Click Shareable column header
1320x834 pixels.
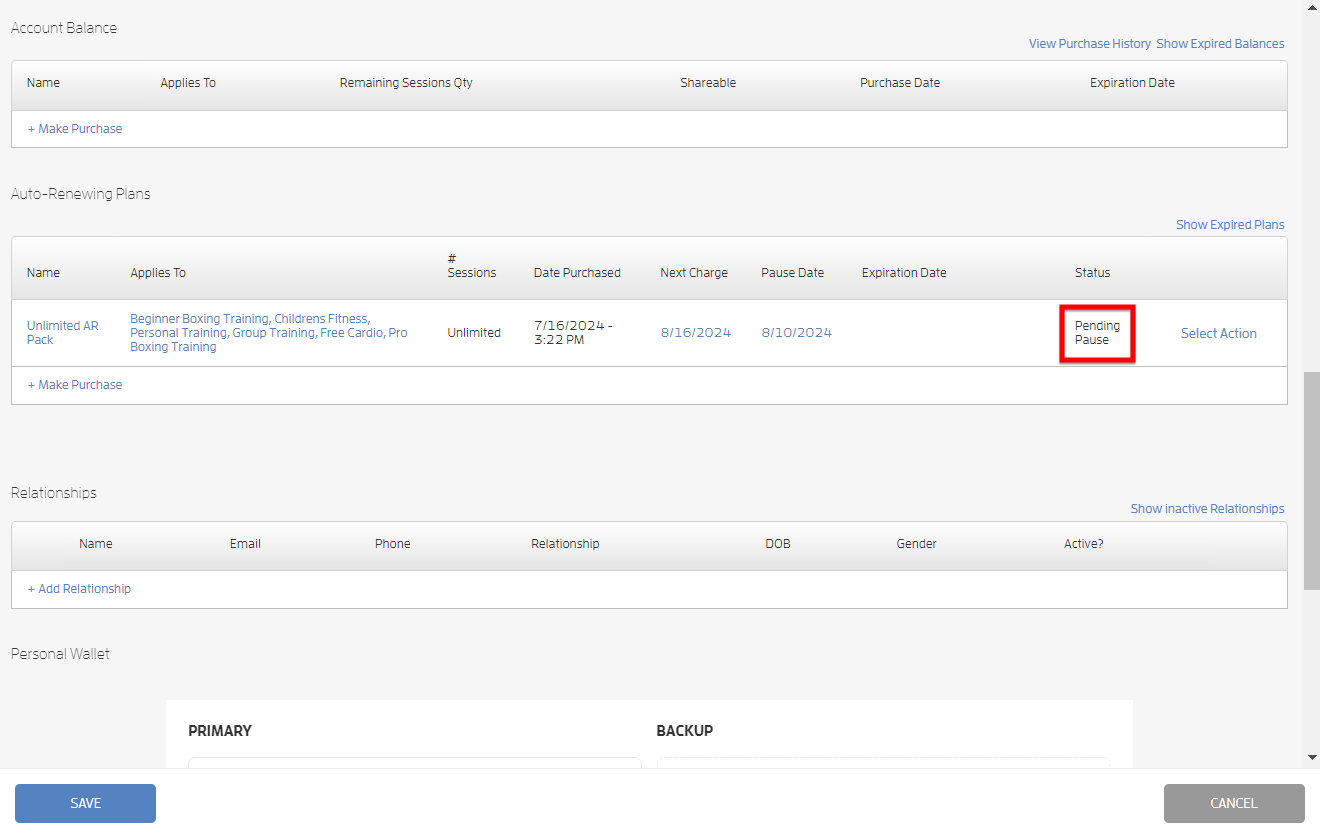click(x=708, y=83)
